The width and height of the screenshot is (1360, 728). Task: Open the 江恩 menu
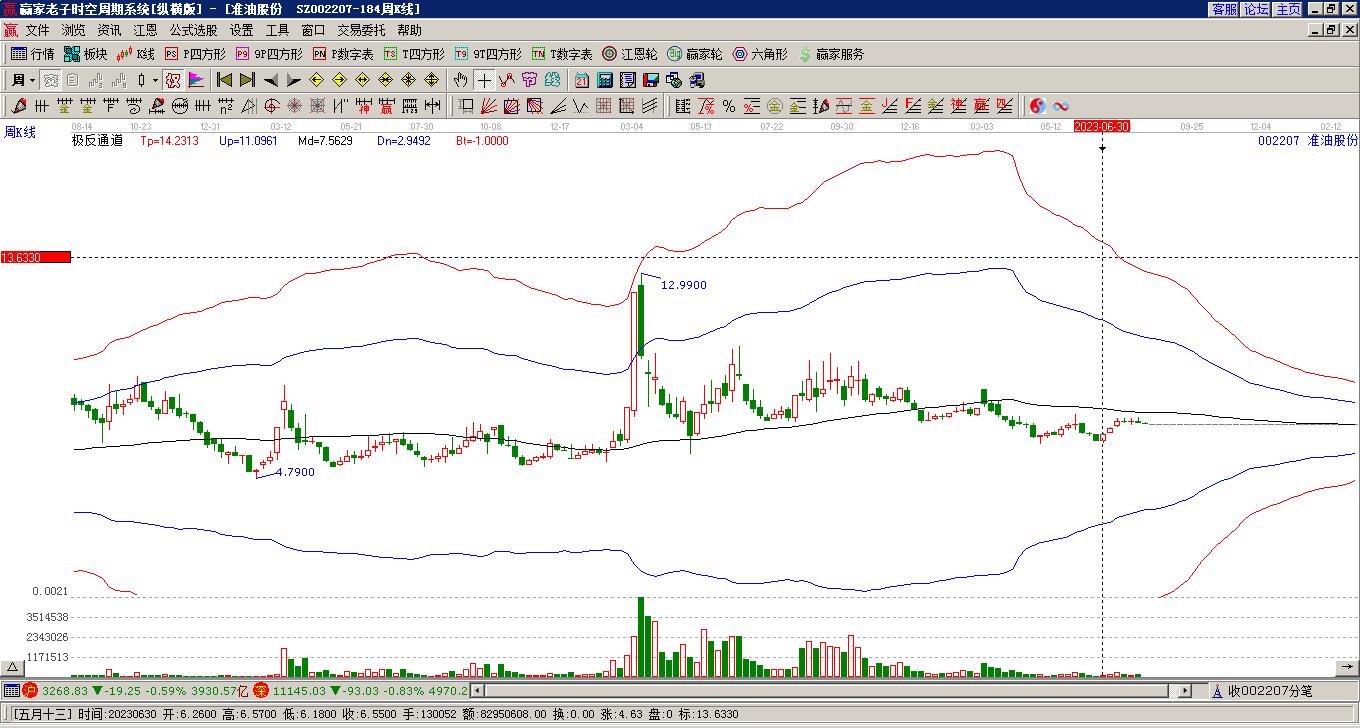(x=145, y=31)
